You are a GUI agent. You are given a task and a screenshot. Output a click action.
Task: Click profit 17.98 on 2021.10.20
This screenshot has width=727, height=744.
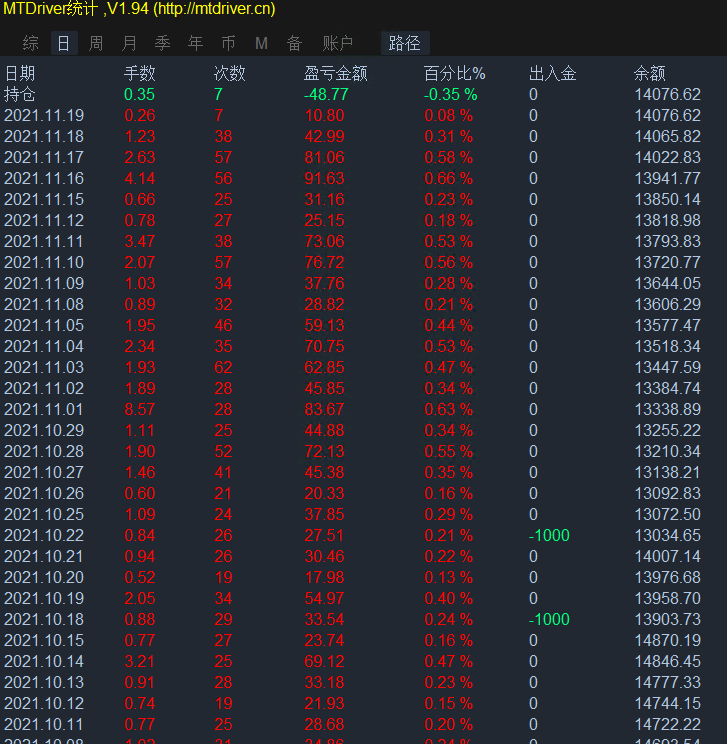[324, 577]
